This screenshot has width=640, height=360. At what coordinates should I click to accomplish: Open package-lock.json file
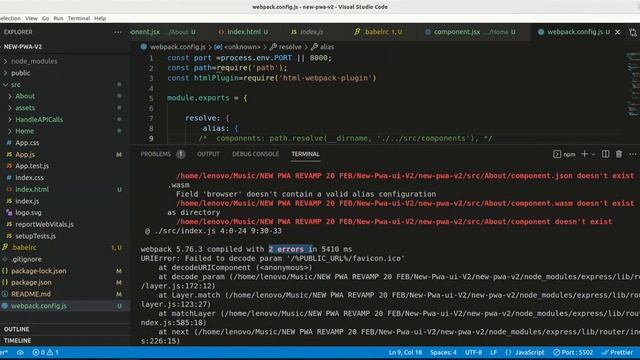(38, 271)
